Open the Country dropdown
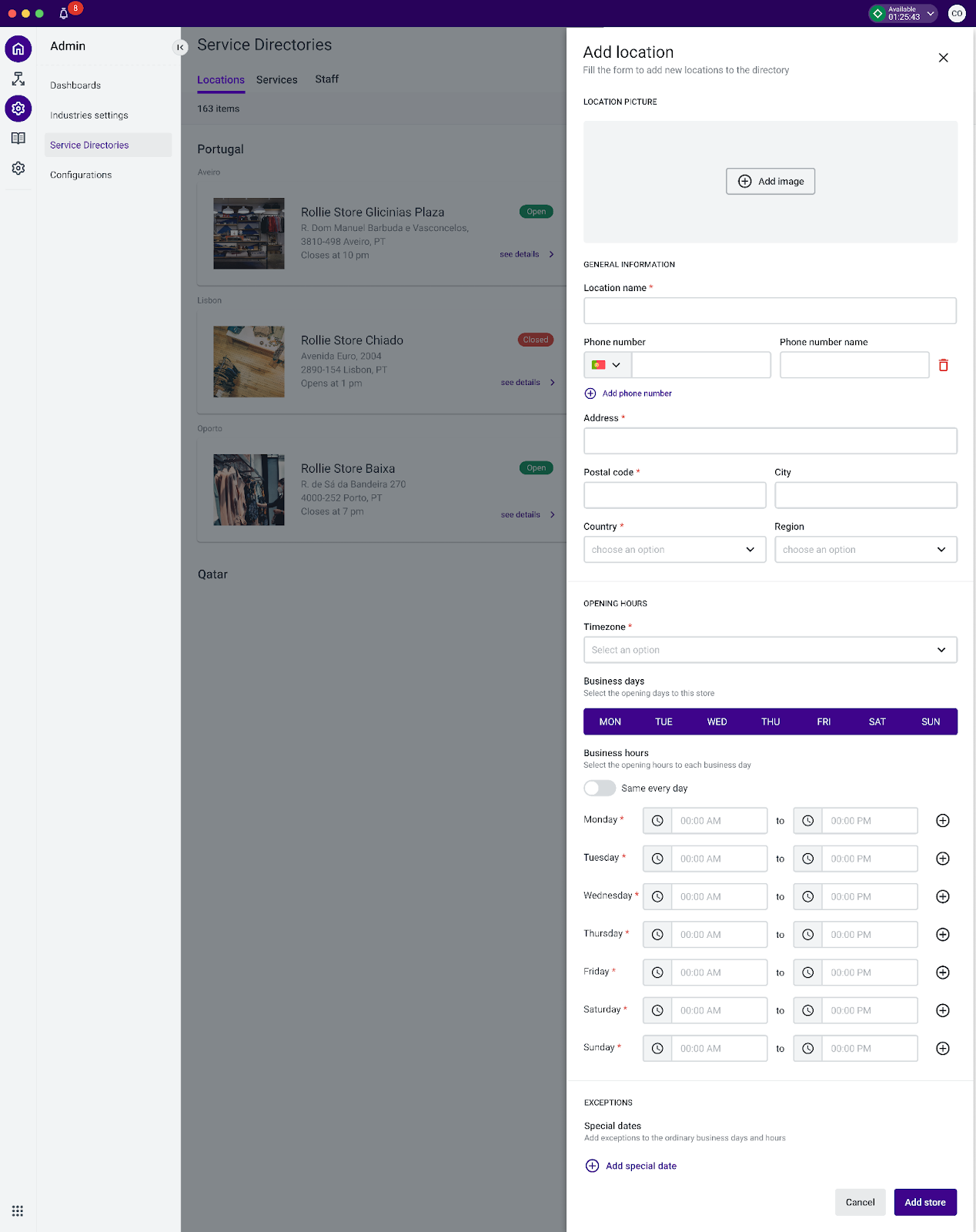The image size is (976, 1232). click(x=675, y=550)
